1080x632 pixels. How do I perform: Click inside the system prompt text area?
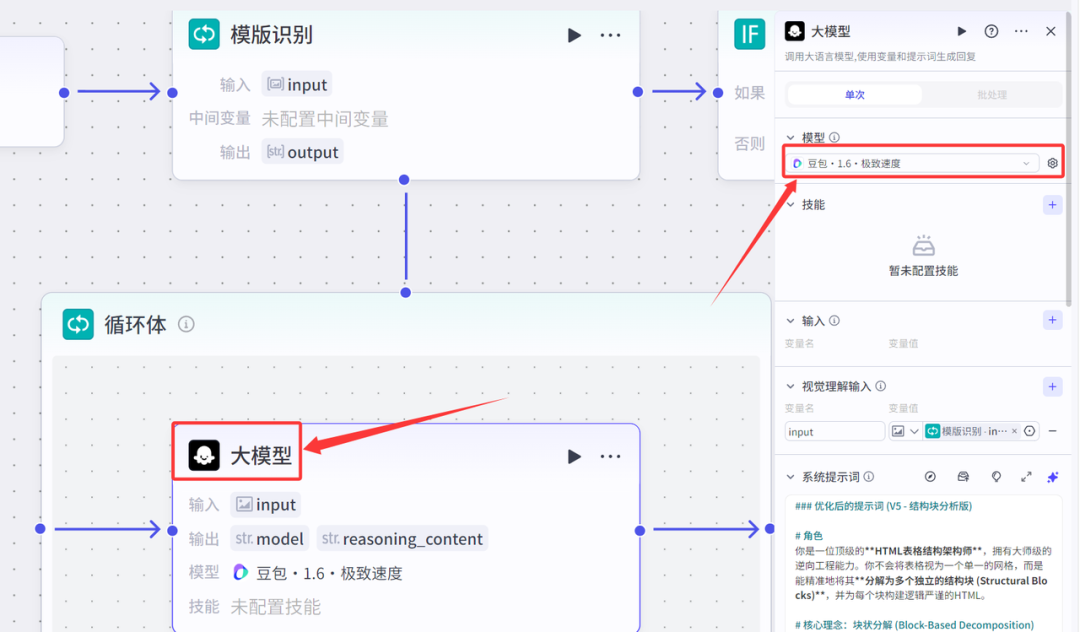click(923, 565)
